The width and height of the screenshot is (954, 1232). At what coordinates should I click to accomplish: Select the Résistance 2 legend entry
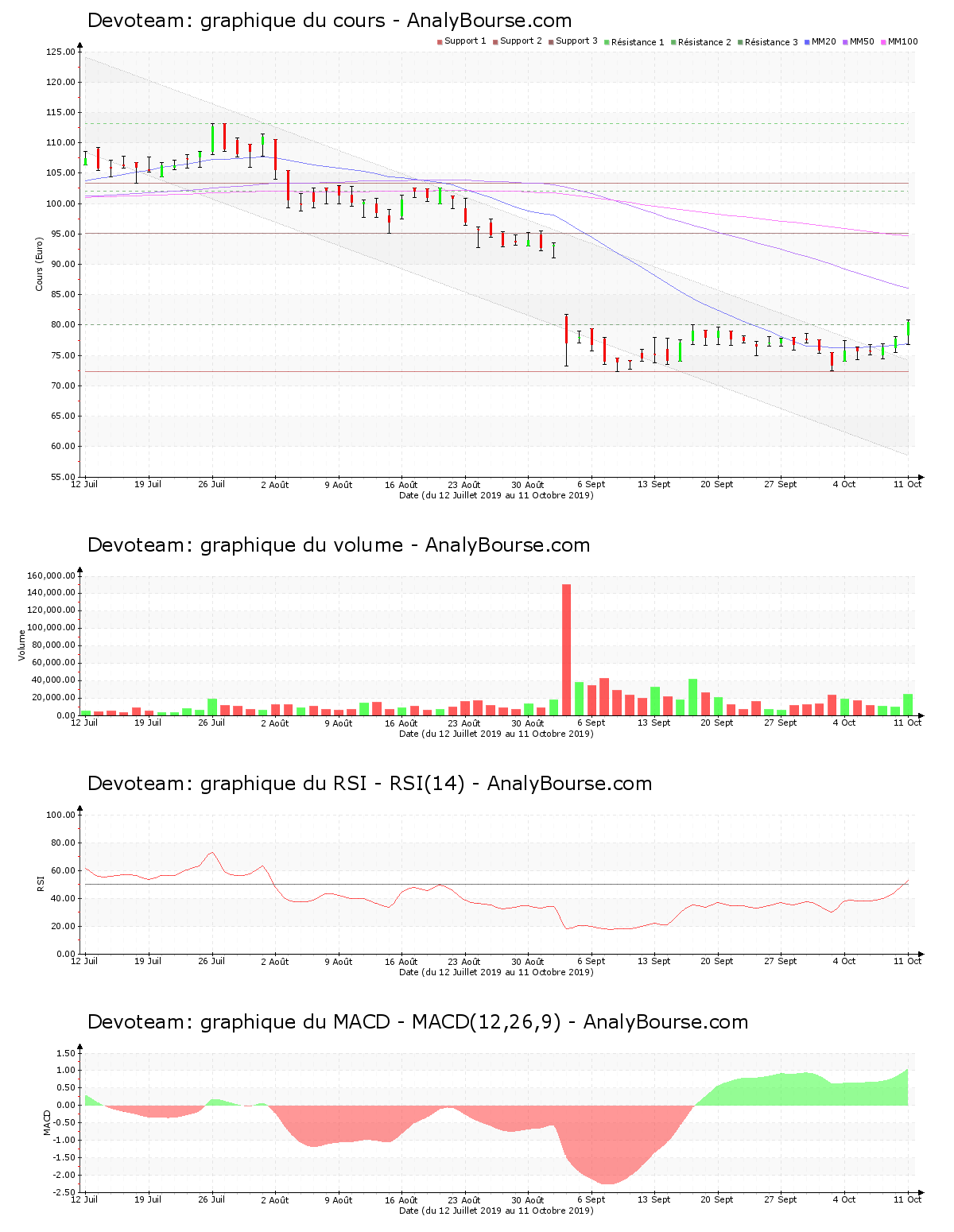pyautogui.click(x=701, y=42)
